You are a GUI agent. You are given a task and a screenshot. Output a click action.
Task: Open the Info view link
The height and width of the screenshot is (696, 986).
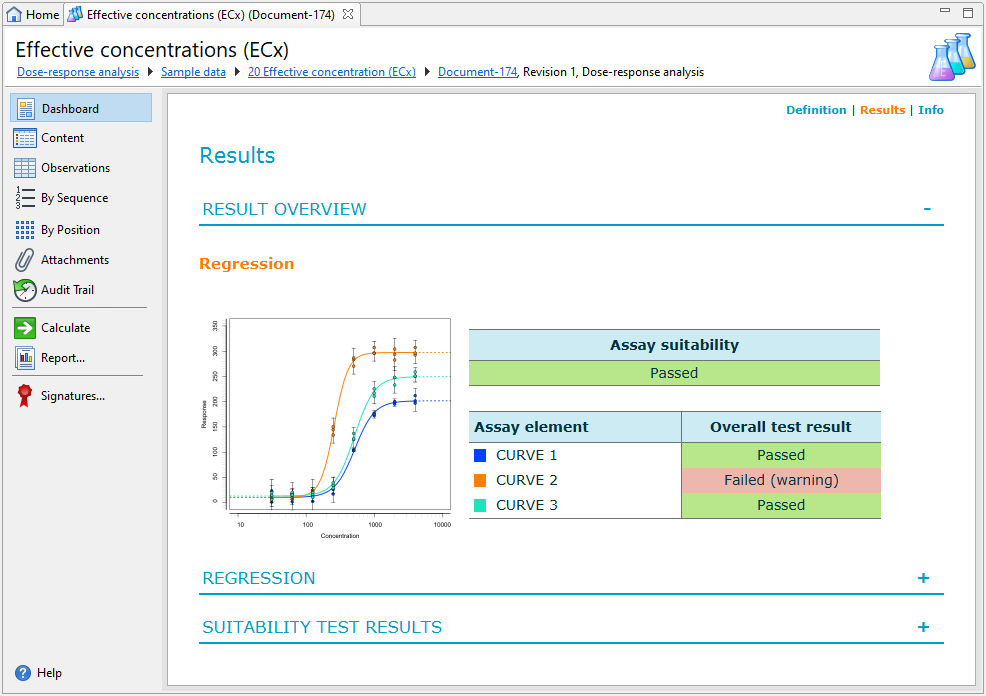(930, 110)
